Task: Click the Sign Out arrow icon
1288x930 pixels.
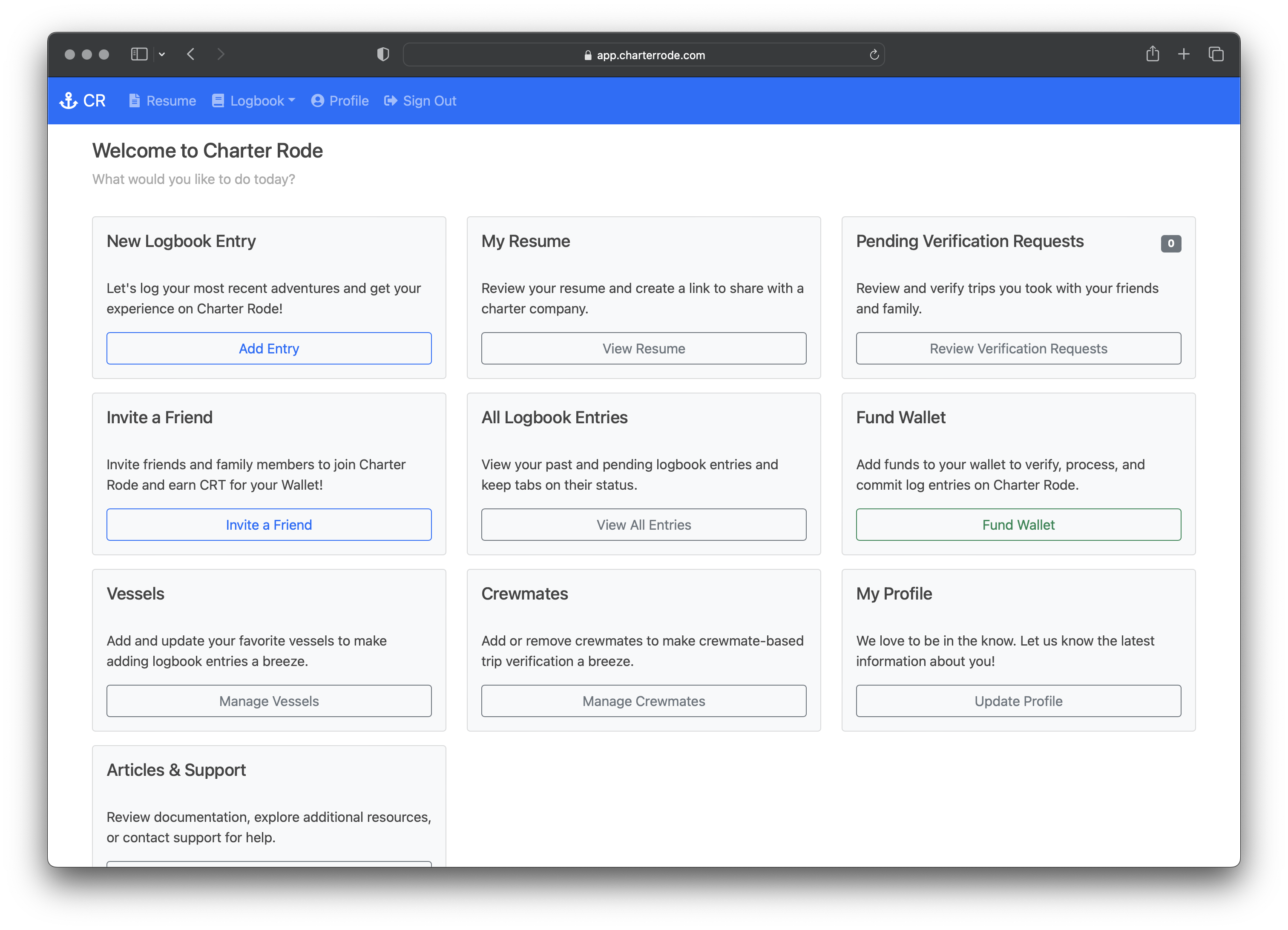Action: pos(391,100)
